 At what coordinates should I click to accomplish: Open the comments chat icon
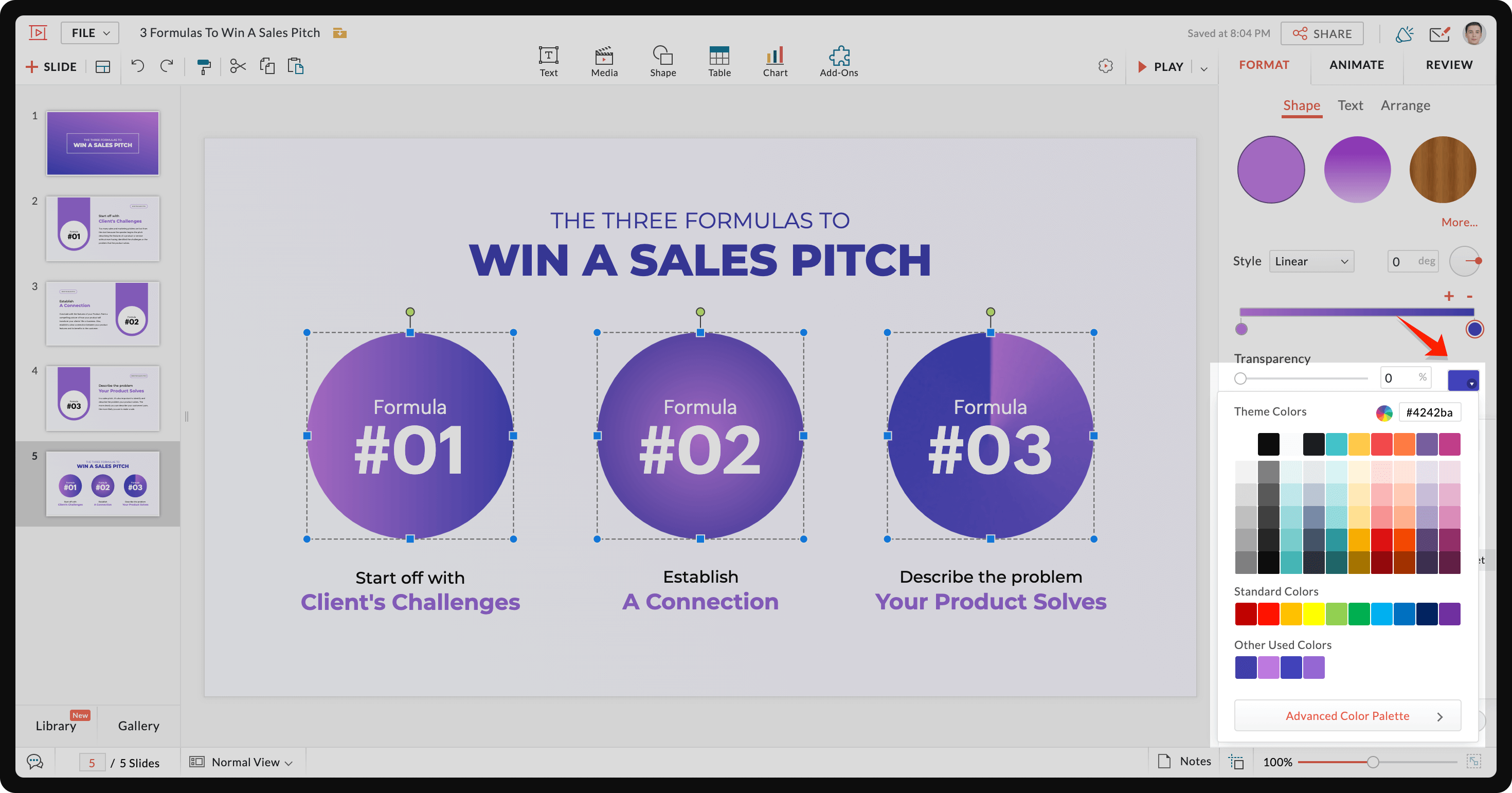click(x=35, y=762)
